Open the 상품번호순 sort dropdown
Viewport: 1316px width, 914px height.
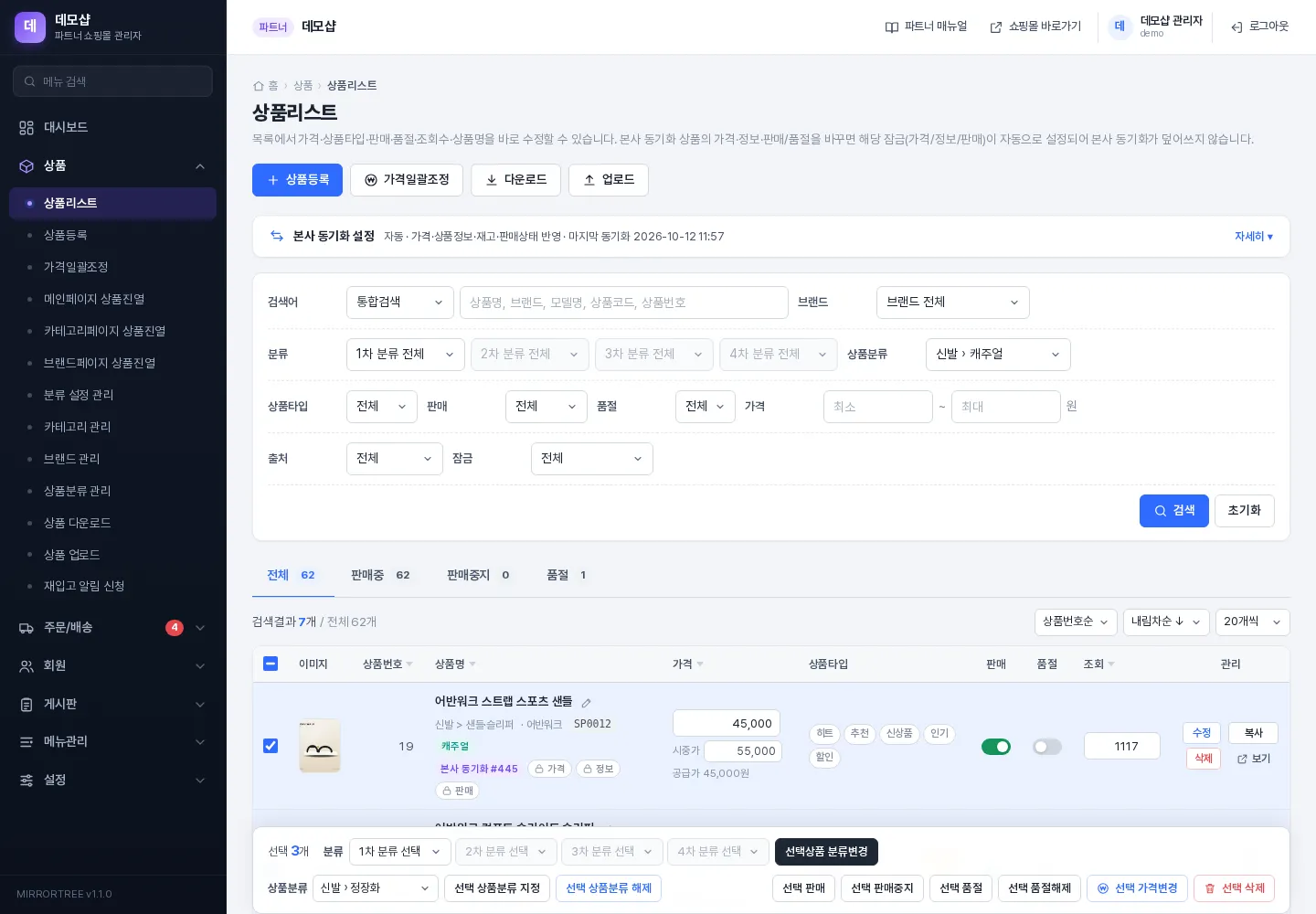tap(1076, 622)
